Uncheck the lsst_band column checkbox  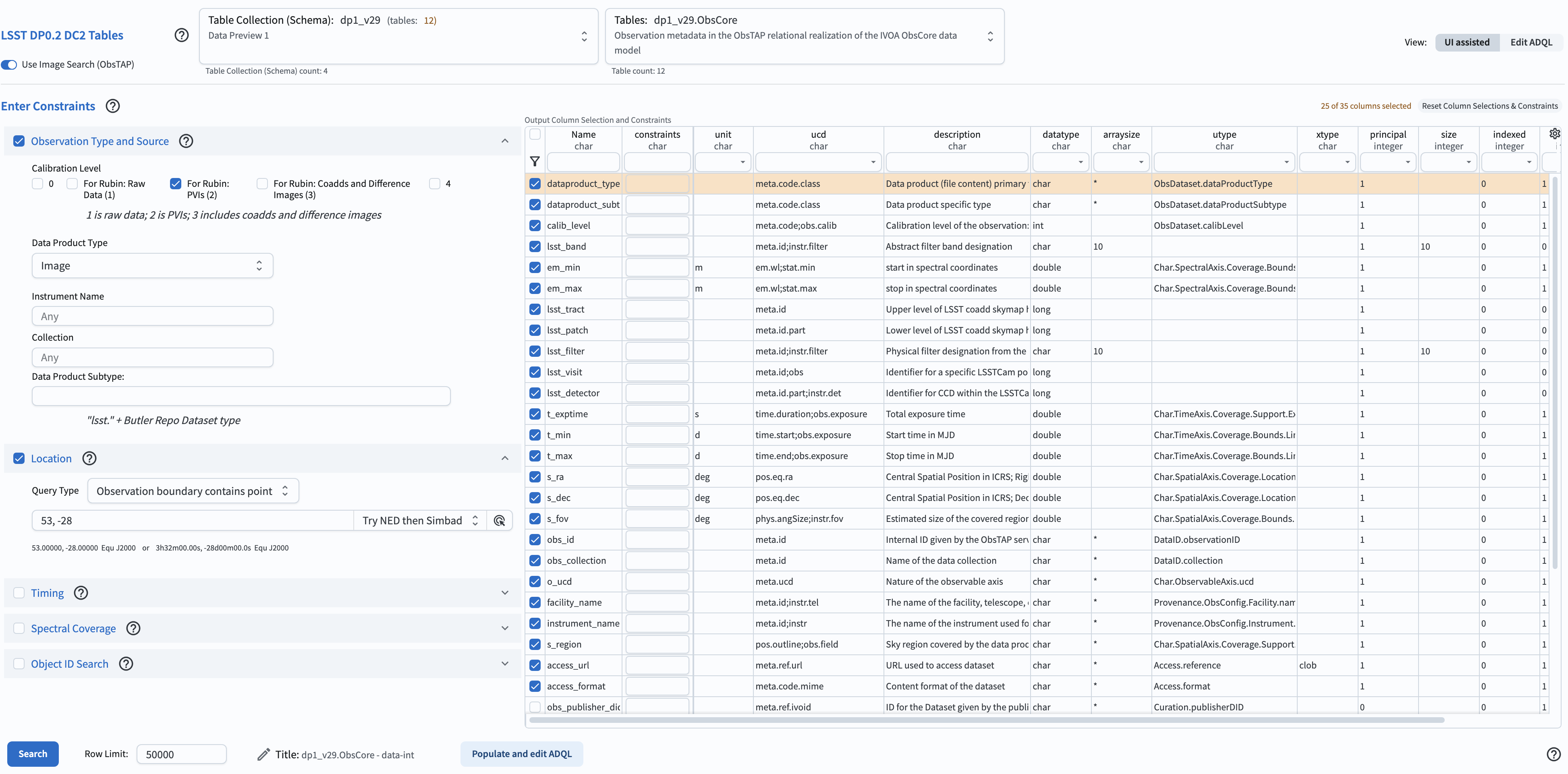tap(535, 246)
